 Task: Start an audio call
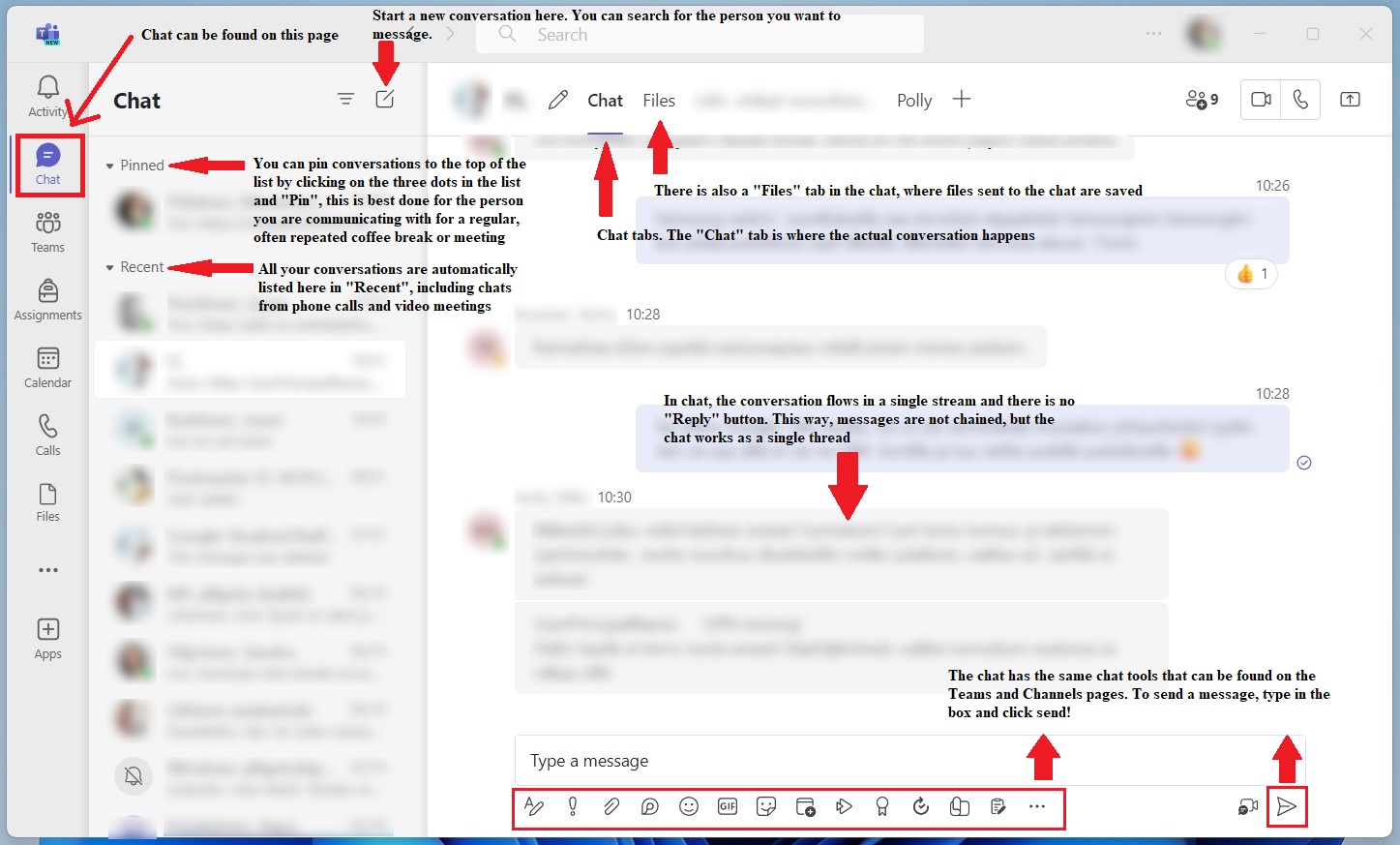[1300, 100]
